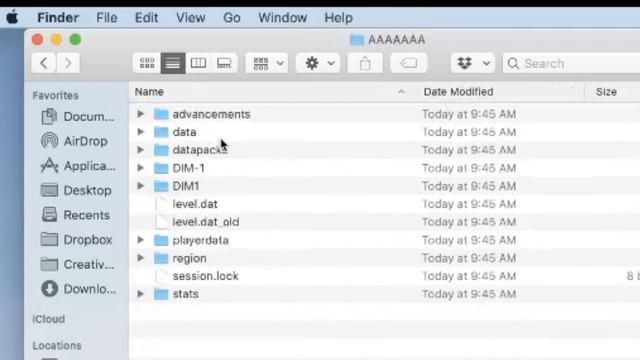640x360 pixels.
Task: Sort by Size column header
Action: [606, 92]
